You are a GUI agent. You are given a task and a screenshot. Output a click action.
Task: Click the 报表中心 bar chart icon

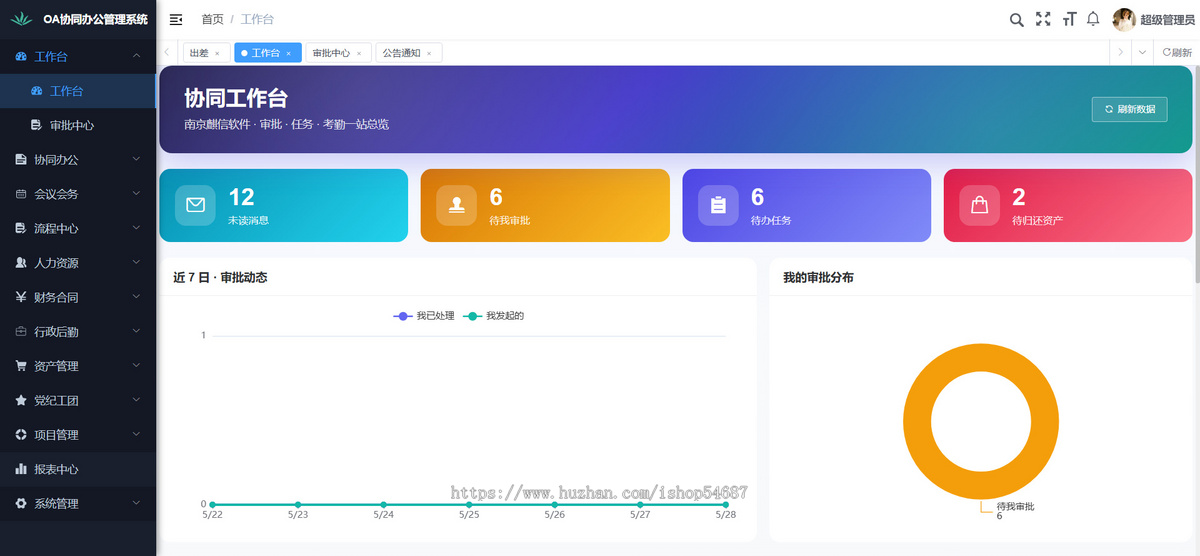(x=21, y=469)
